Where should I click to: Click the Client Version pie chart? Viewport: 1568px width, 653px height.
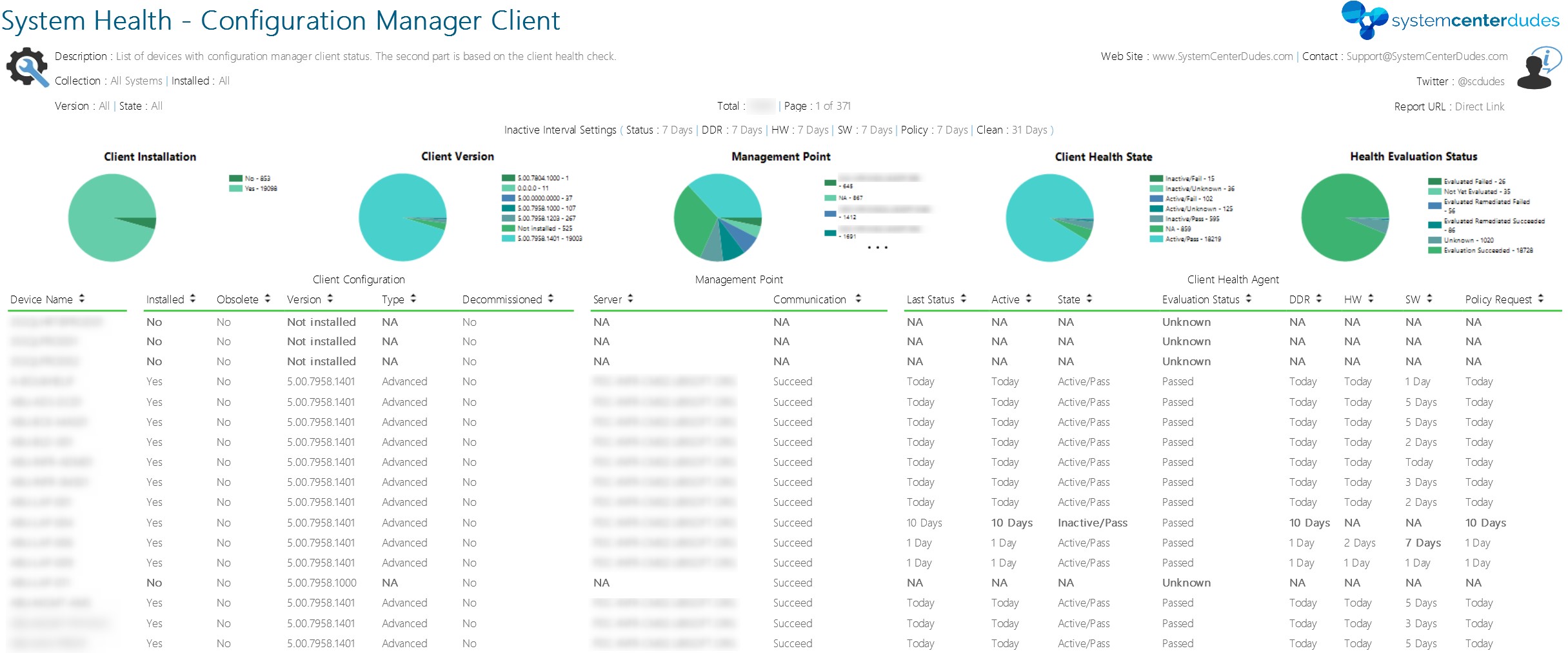click(x=402, y=217)
